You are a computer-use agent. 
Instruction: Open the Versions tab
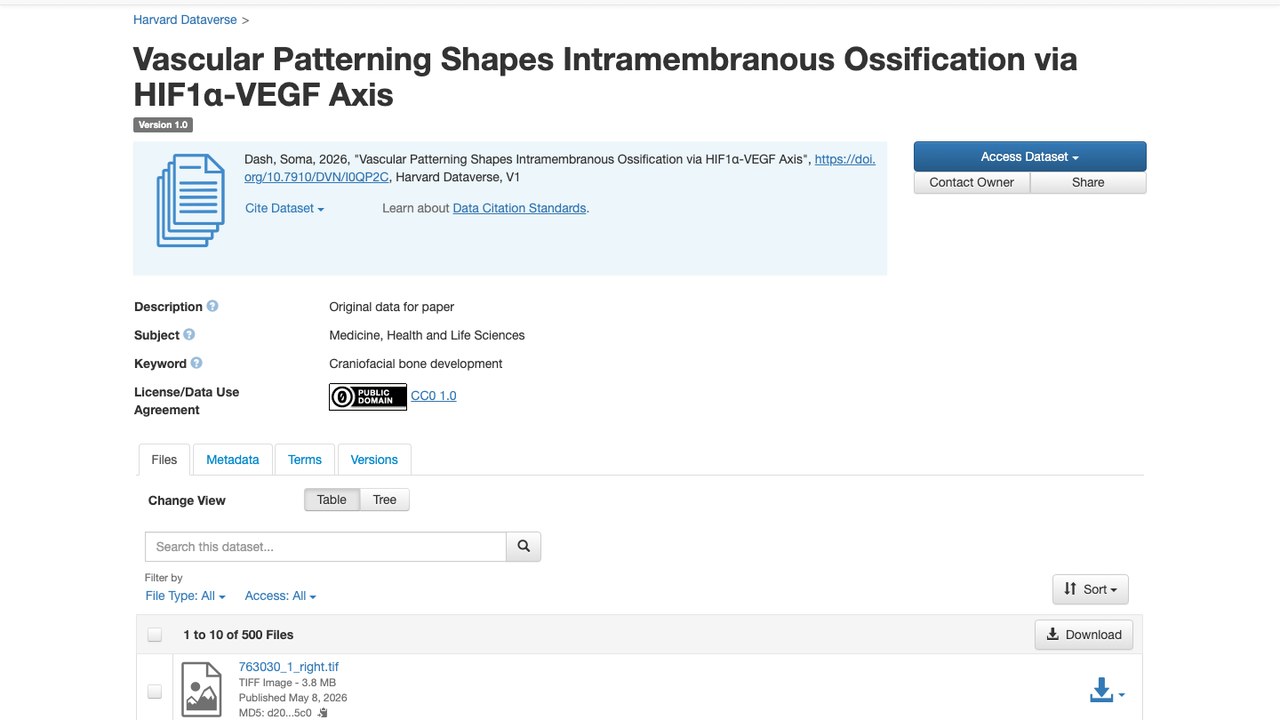[374, 460]
